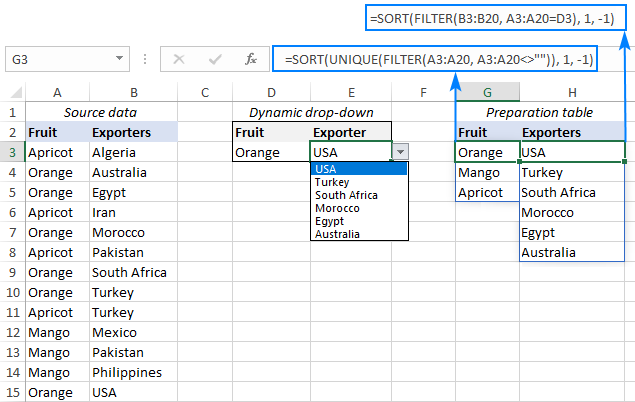
Task: Select column G header
Action: [x=487, y=93]
